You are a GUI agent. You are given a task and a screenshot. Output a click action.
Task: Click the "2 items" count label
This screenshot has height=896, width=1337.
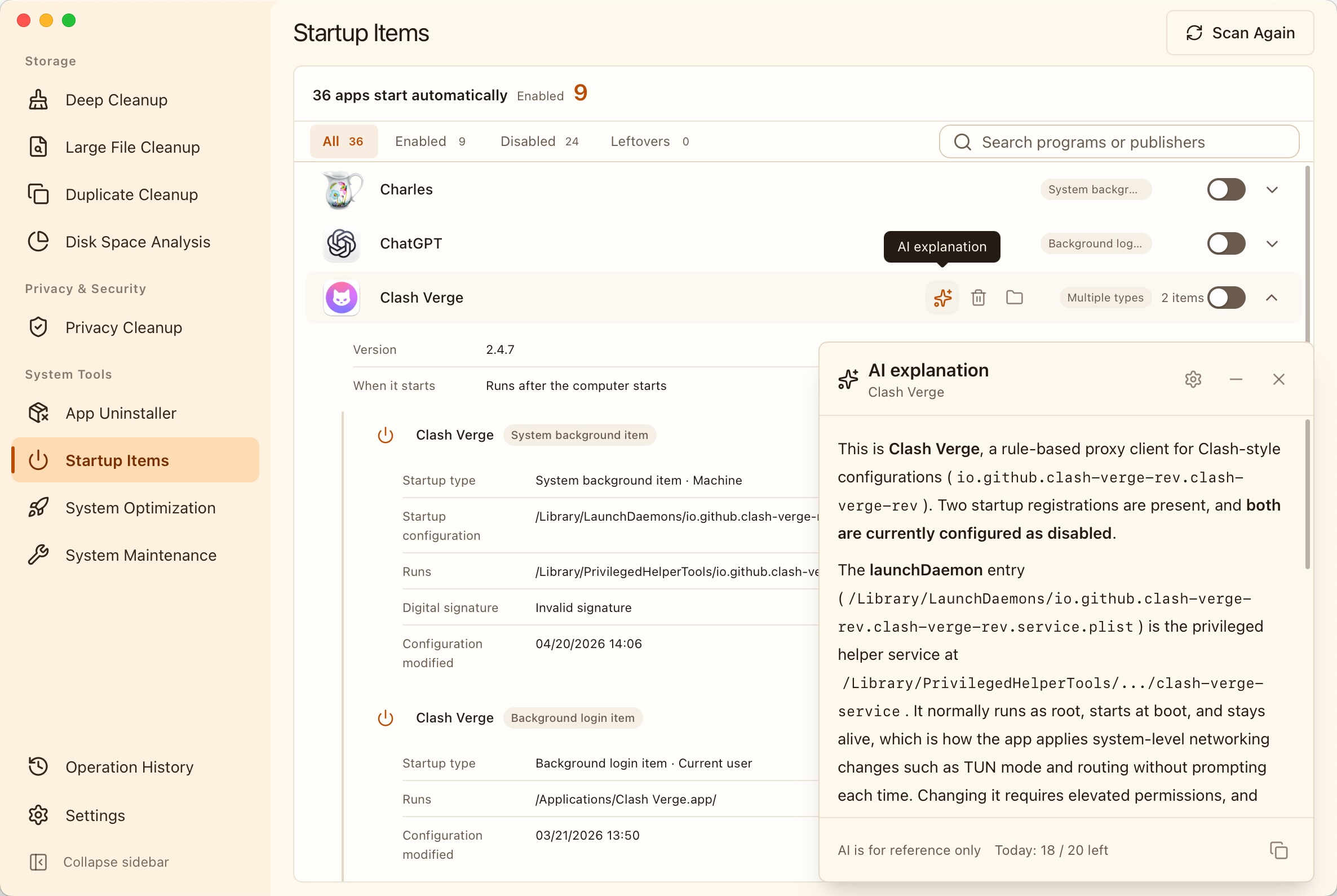pyautogui.click(x=1181, y=298)
